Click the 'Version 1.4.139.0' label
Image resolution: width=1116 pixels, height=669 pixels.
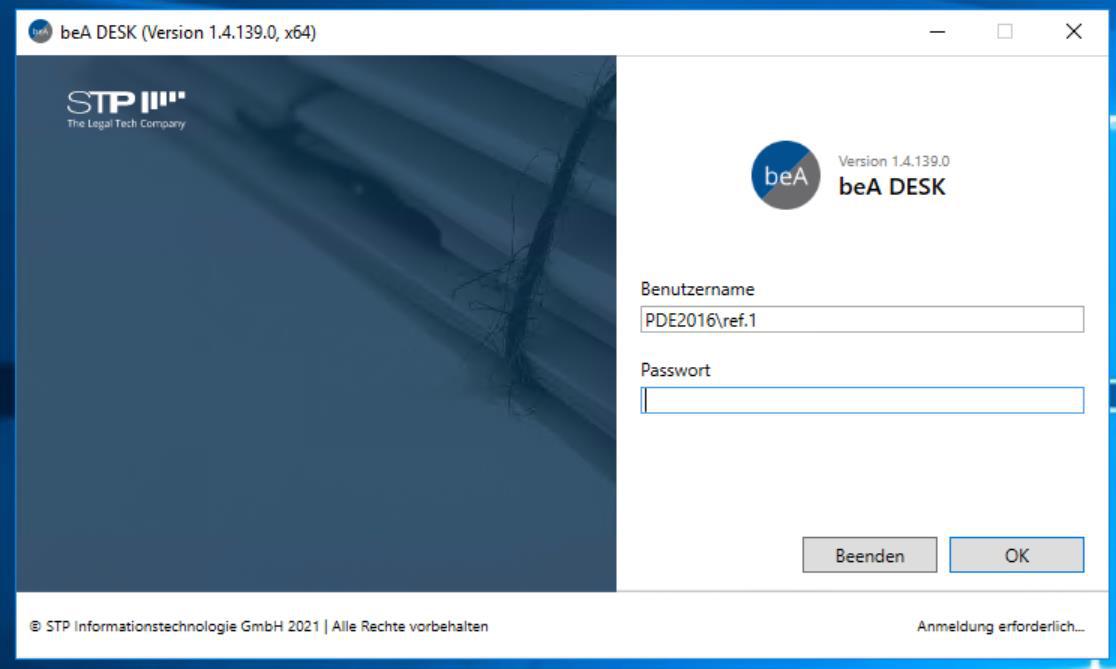coord(894,162)
